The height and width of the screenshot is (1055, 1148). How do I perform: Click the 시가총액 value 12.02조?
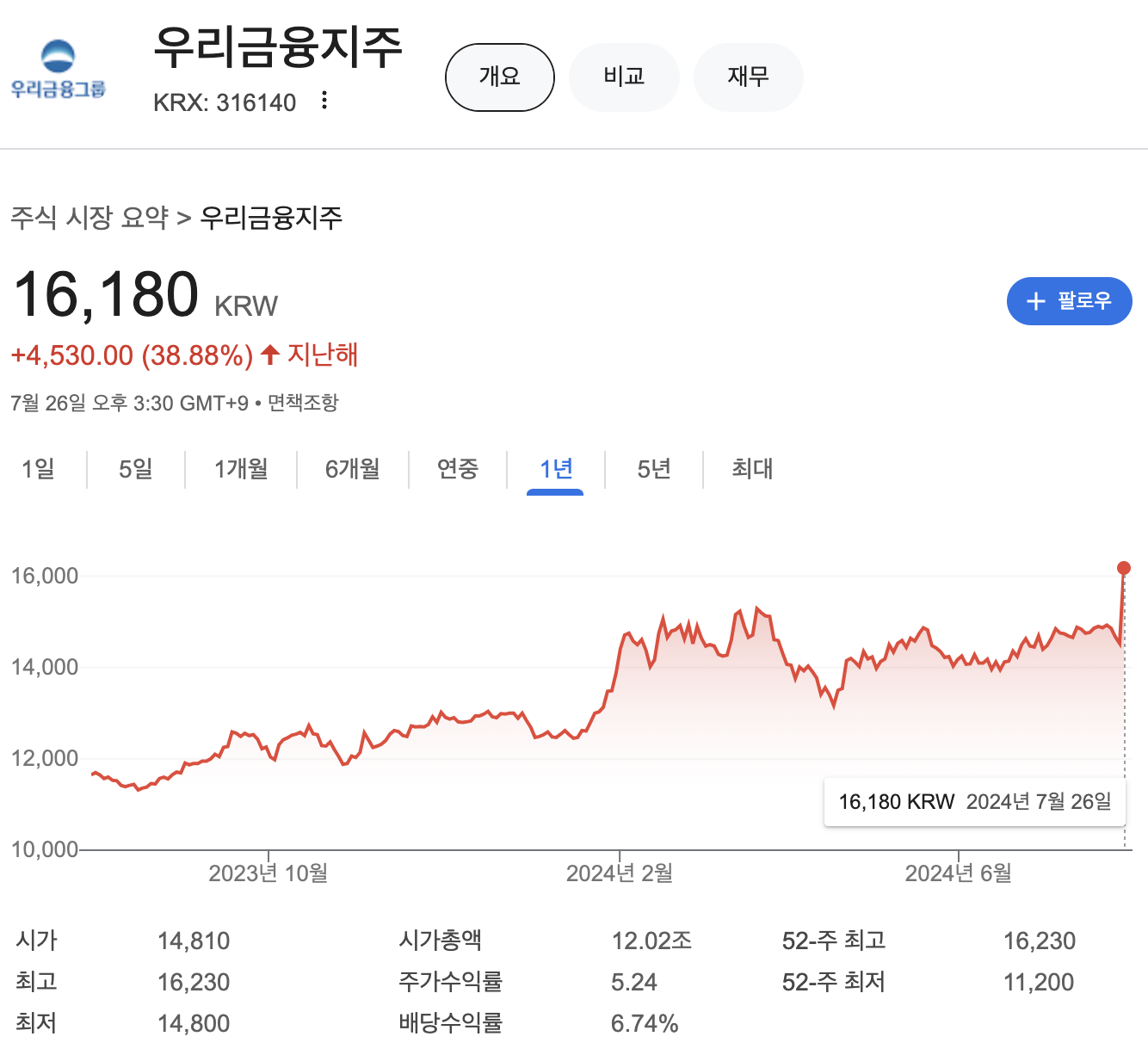651,941
